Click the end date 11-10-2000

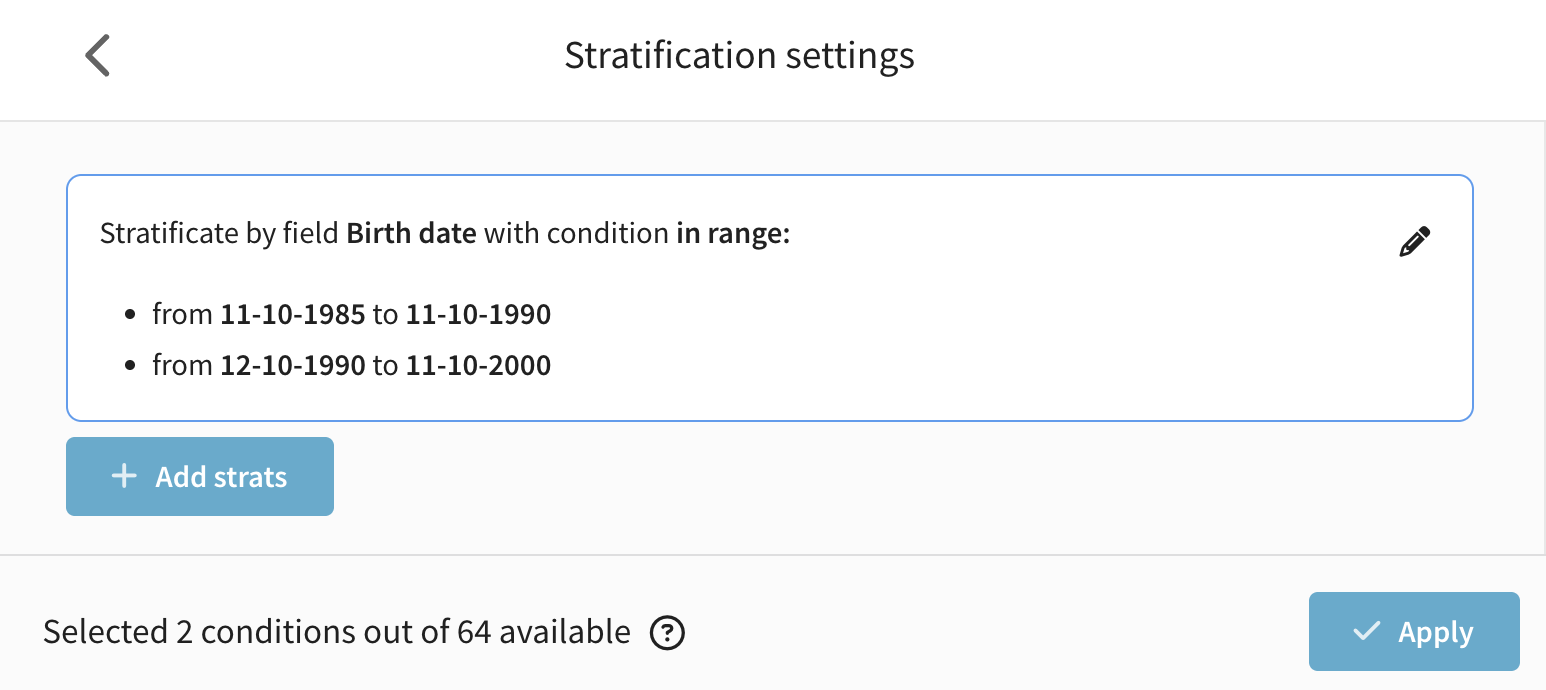(x=478, y=365)
